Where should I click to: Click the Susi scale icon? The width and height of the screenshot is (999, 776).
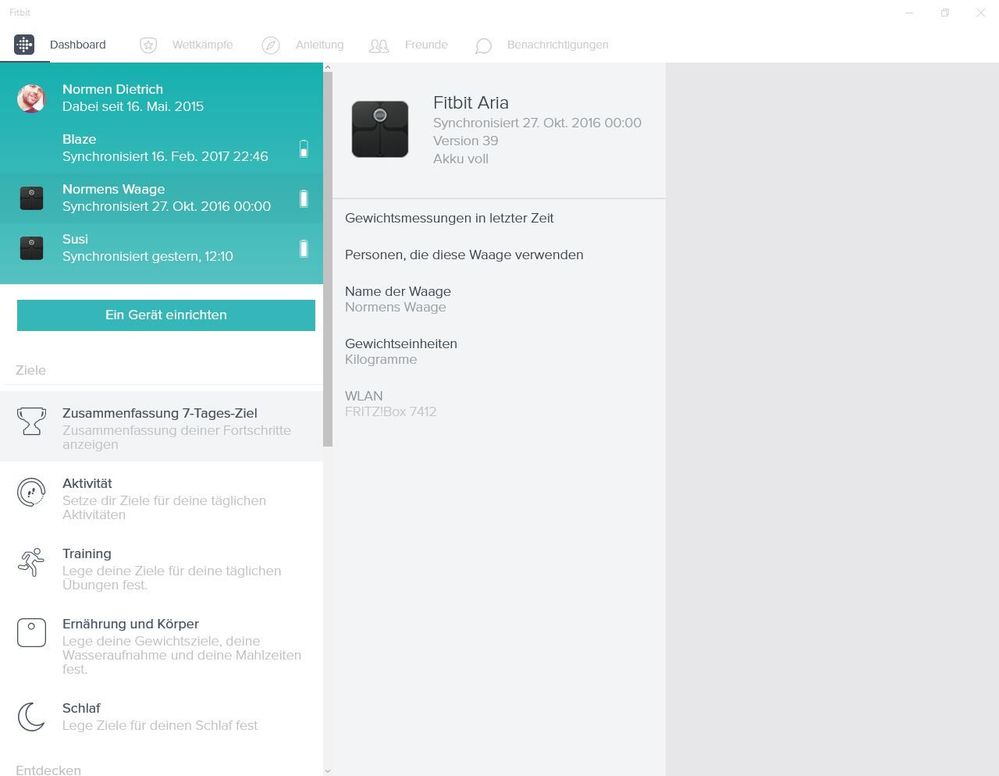click(31, 248)
